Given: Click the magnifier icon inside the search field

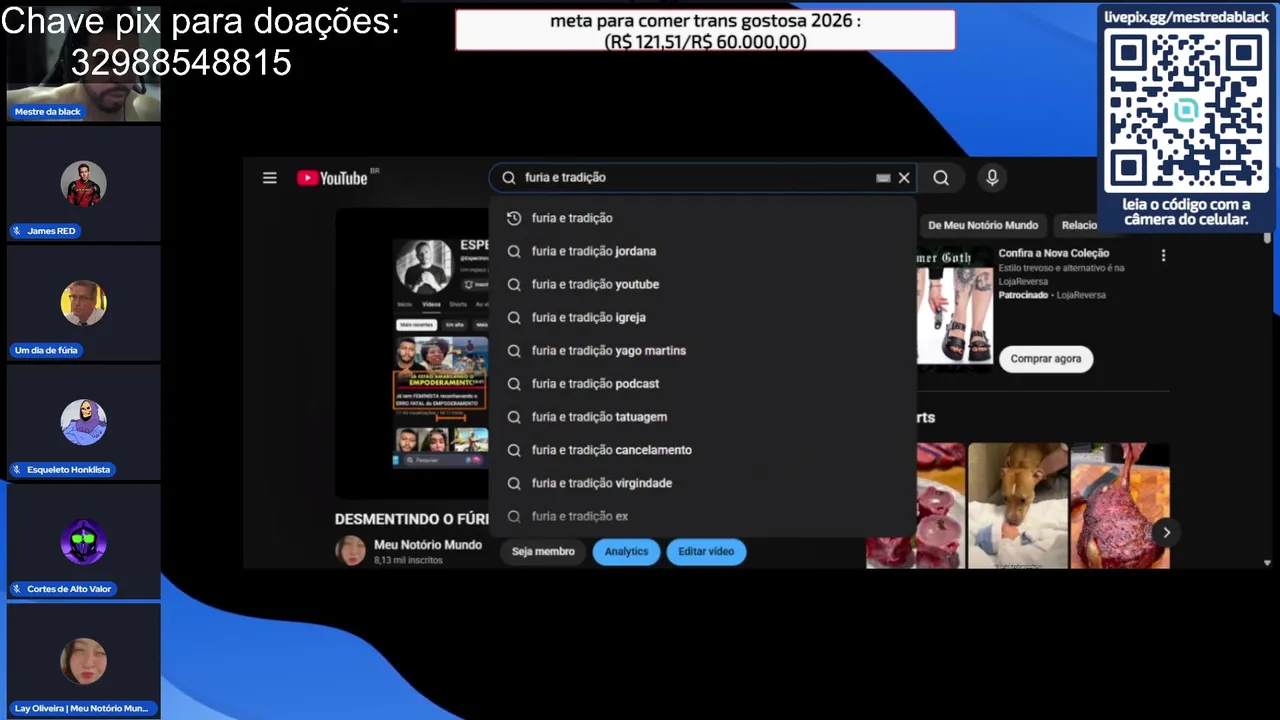Looking at the screenshot, I should coord(508,178).
